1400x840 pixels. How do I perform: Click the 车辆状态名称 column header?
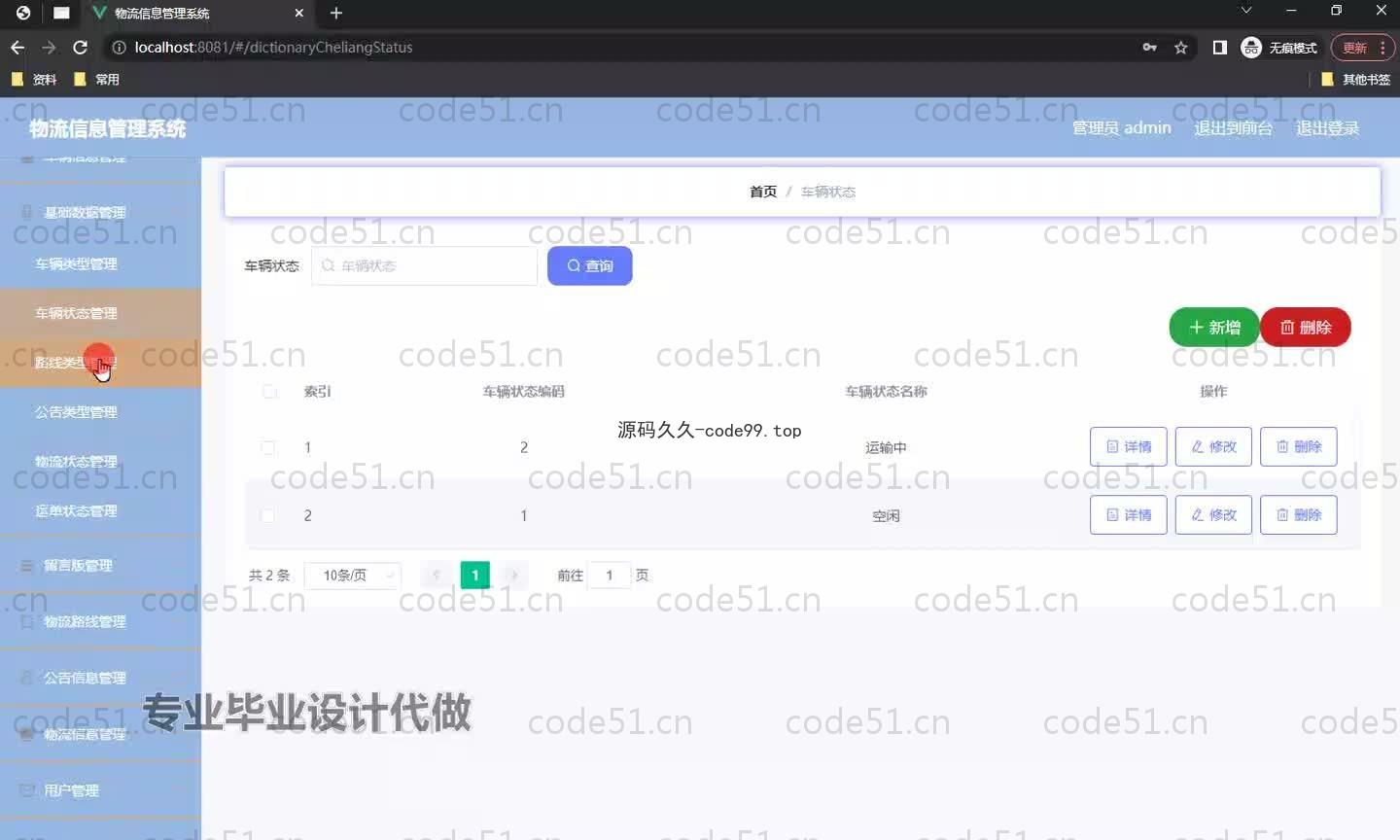[x=886, y=392]
